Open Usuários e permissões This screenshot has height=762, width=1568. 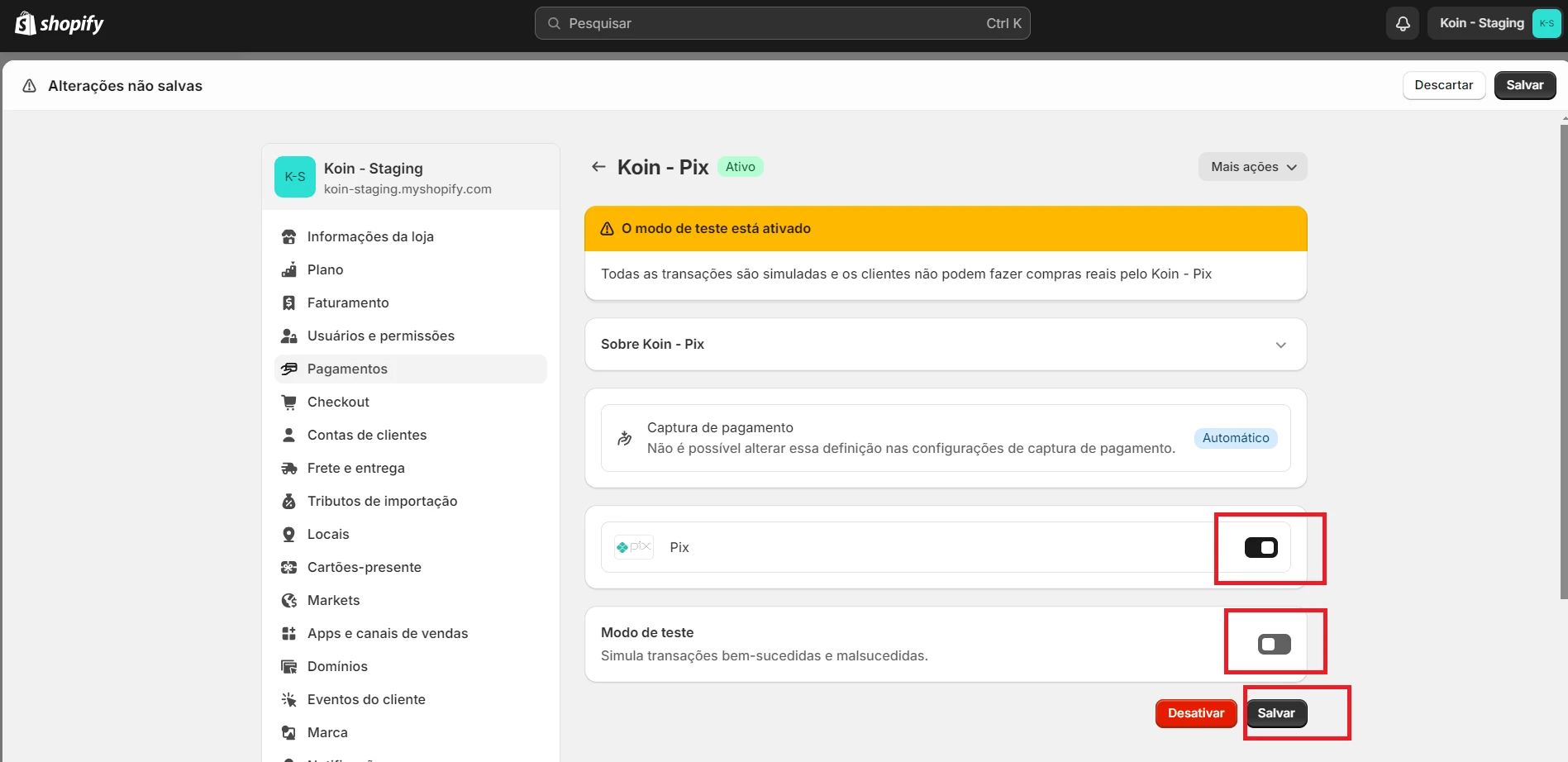pyautogui.click(x=411, y=336)
